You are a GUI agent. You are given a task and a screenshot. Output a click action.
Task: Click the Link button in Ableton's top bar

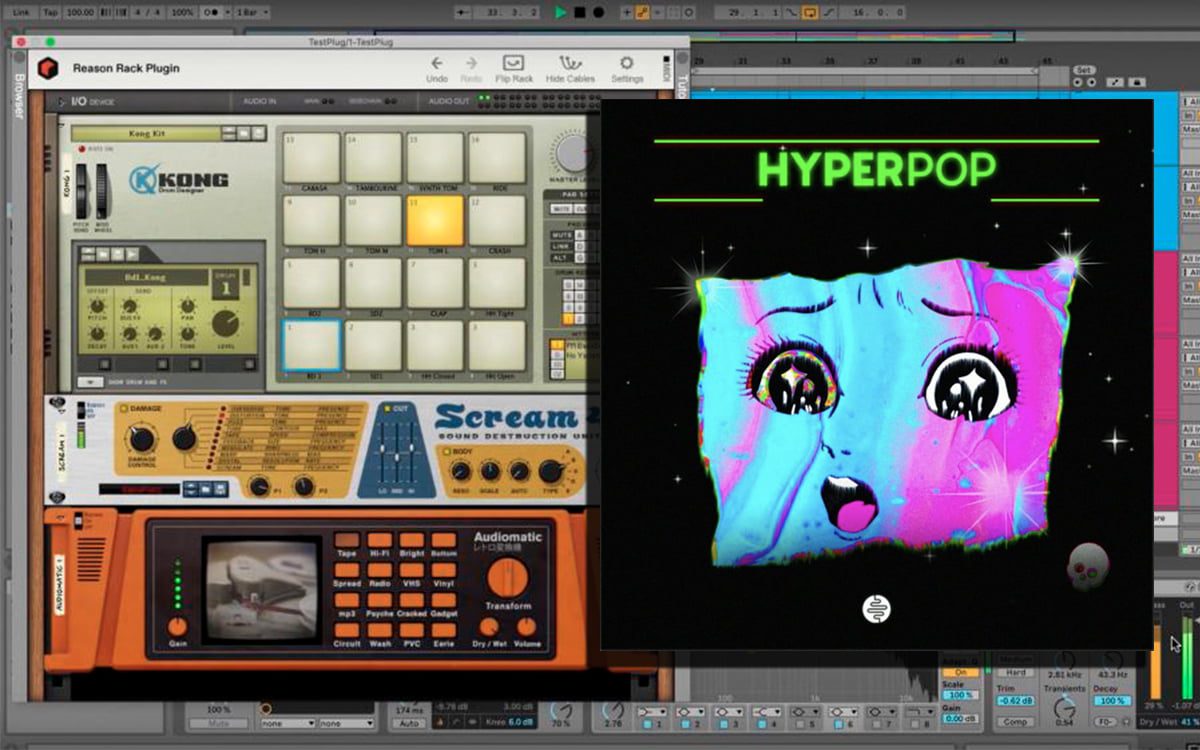point(21,12)
